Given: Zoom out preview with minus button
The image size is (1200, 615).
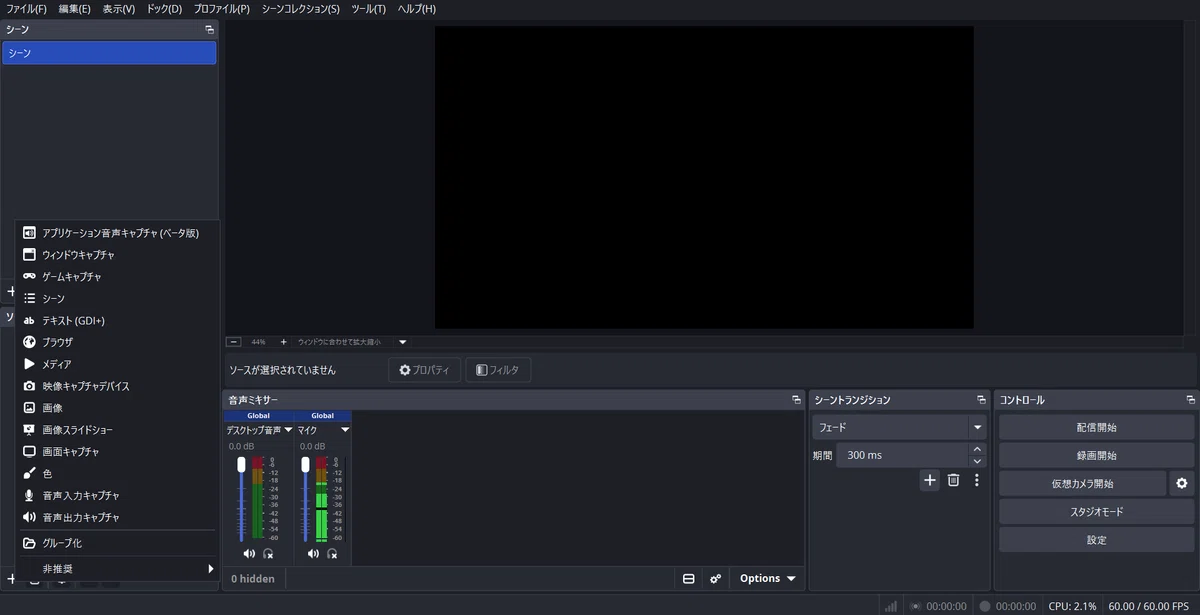Looking at the screenshot, I should pyautogui.click(x=234, y=342).
